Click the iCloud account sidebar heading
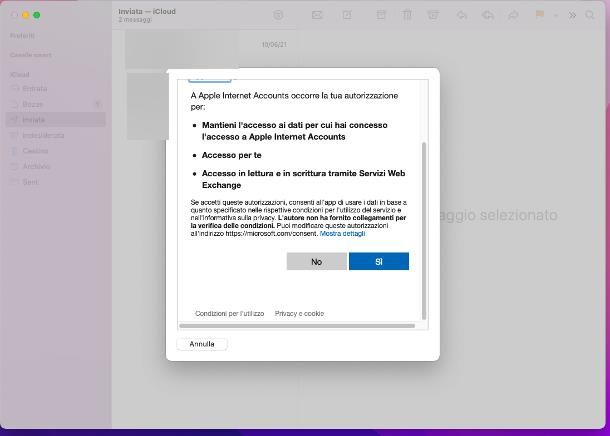610x436 pixels. (19, 75)
